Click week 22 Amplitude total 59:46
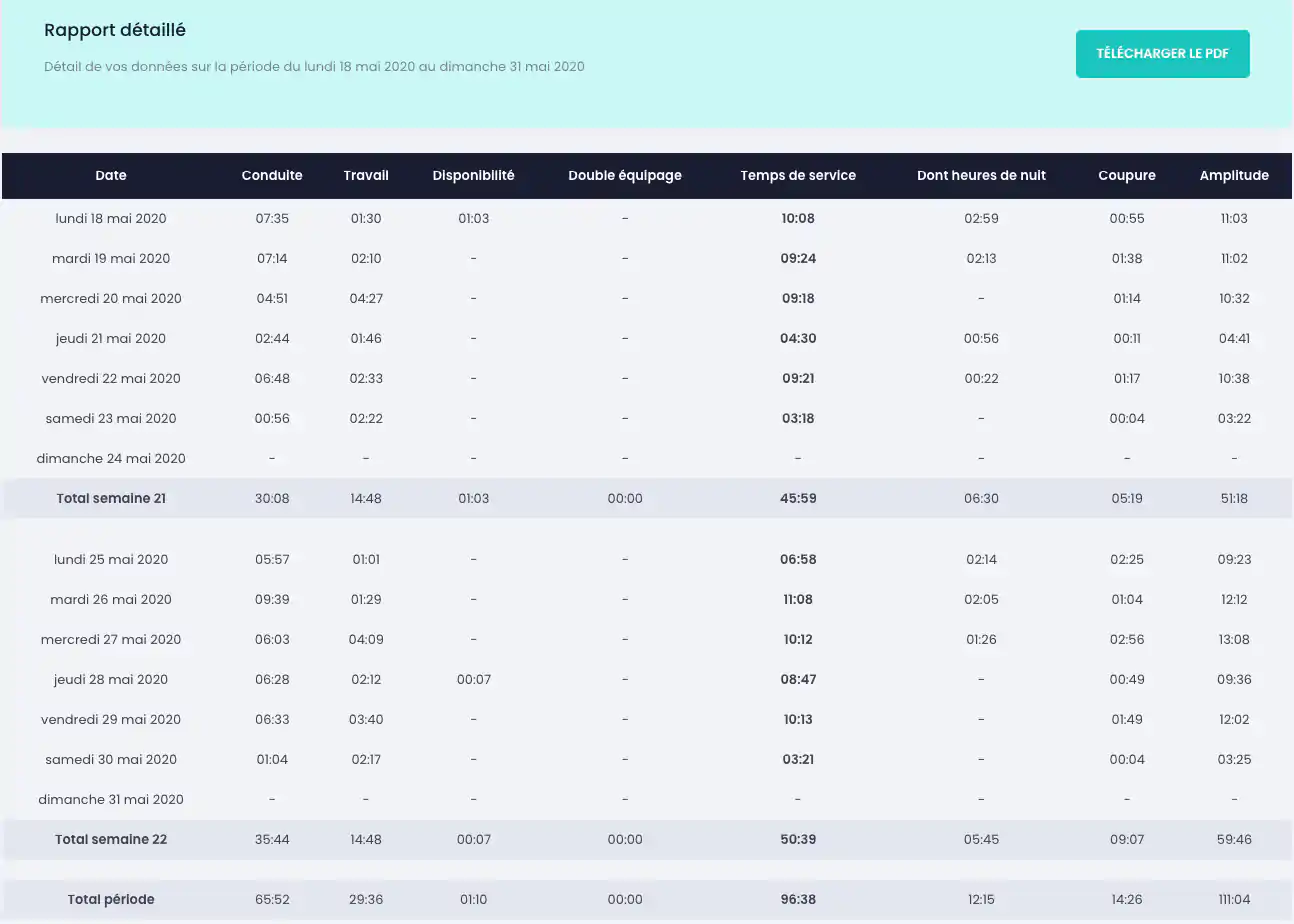Viewport: 1294px width, 924px height. pyautogui.click(x=1234, y=839)
